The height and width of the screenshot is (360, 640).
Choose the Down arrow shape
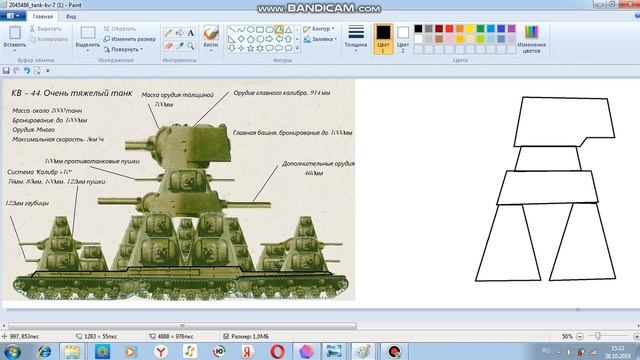[x=231, y=48]
